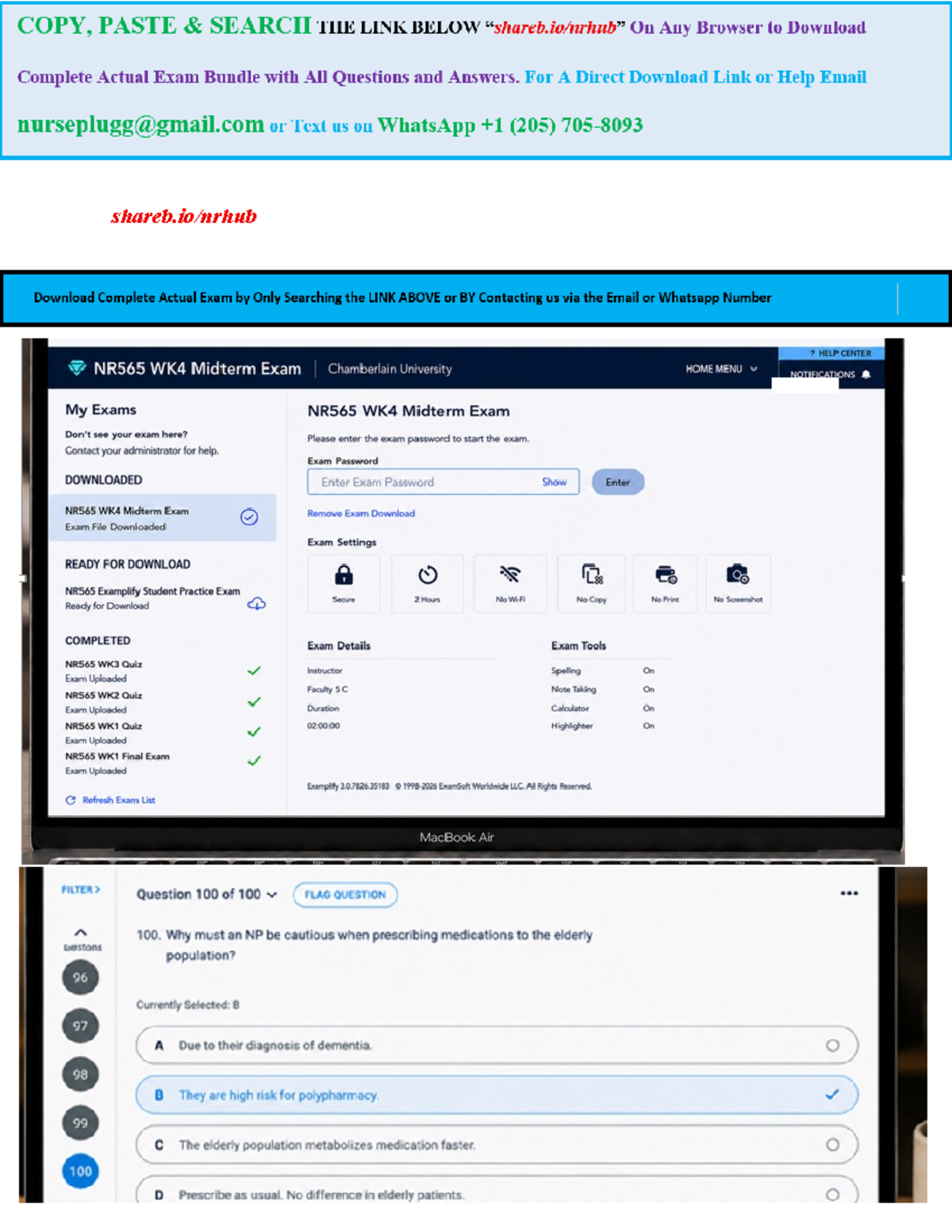Select the 2 Hours timer icon

(428, 574)
